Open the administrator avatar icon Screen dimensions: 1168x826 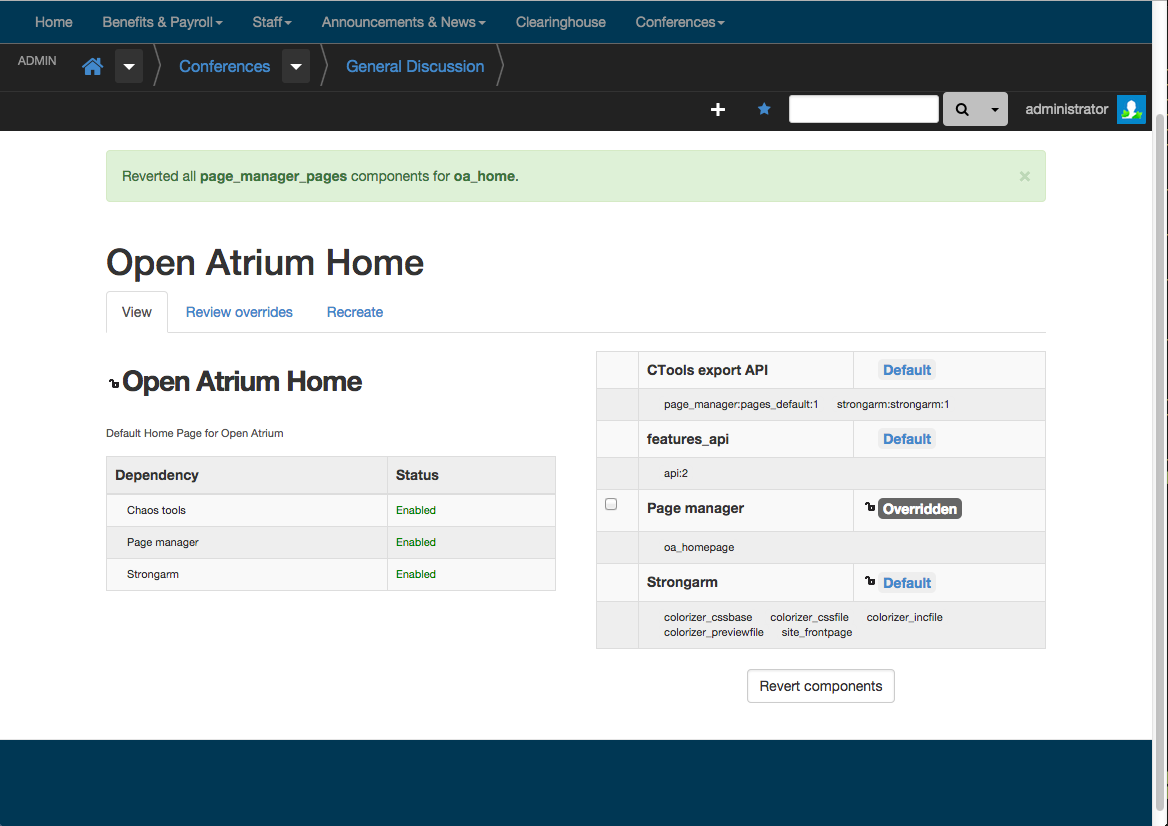pyautogui.click(x=1131, y=109)
